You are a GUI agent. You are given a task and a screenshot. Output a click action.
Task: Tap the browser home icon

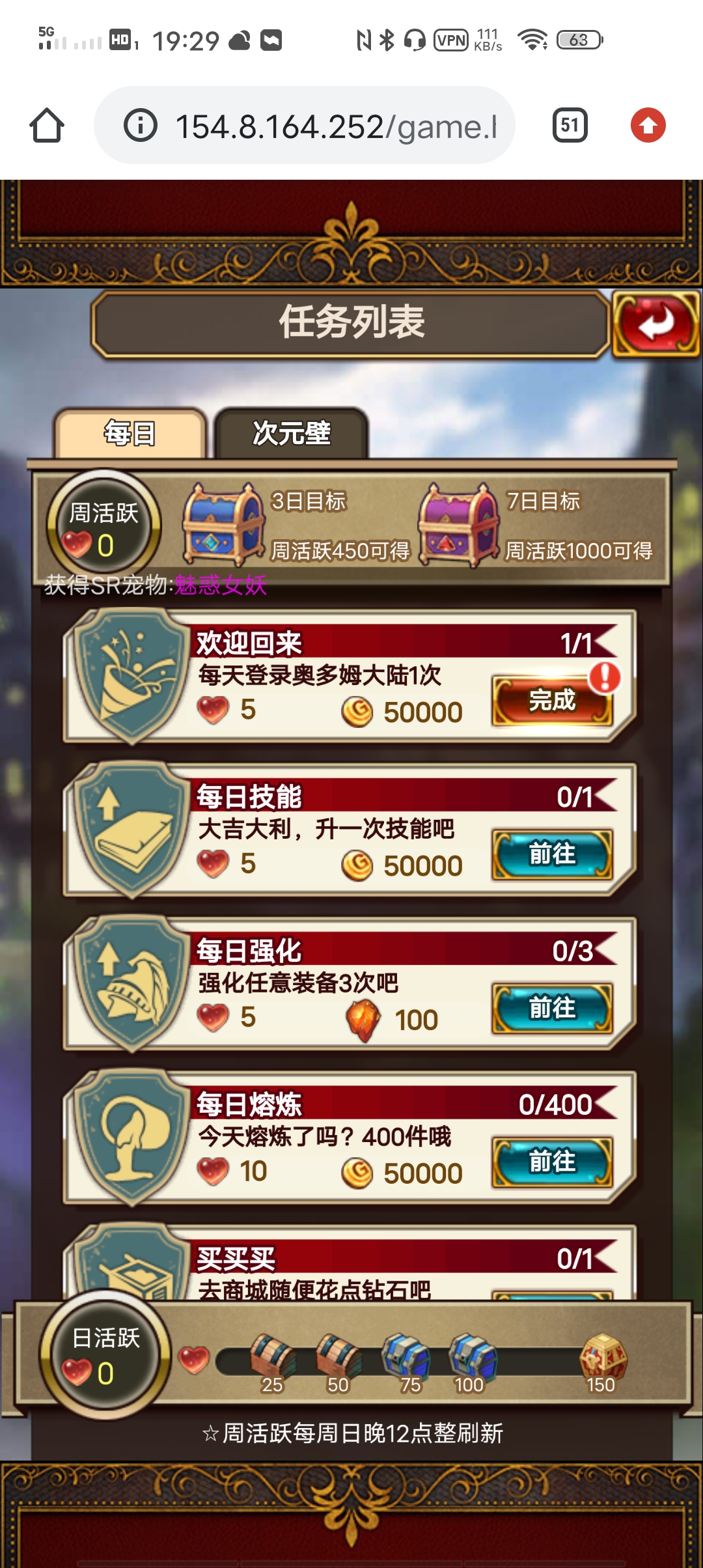[x=47, y=125]
